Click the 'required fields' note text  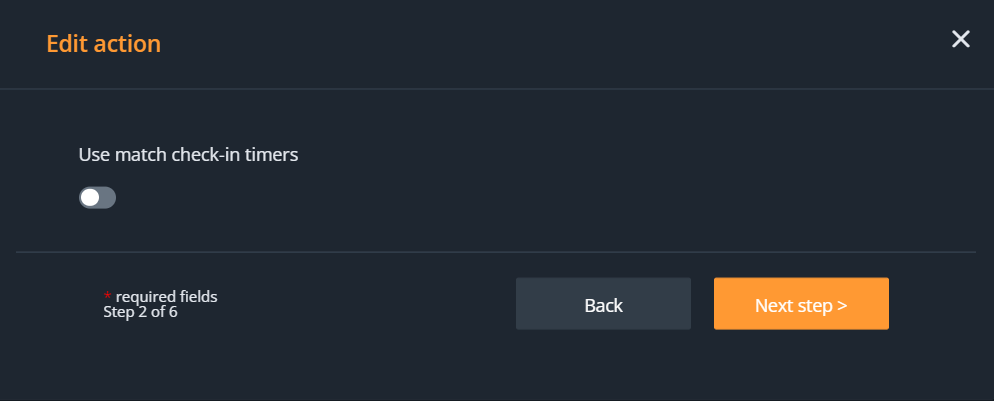pos(166,296)
